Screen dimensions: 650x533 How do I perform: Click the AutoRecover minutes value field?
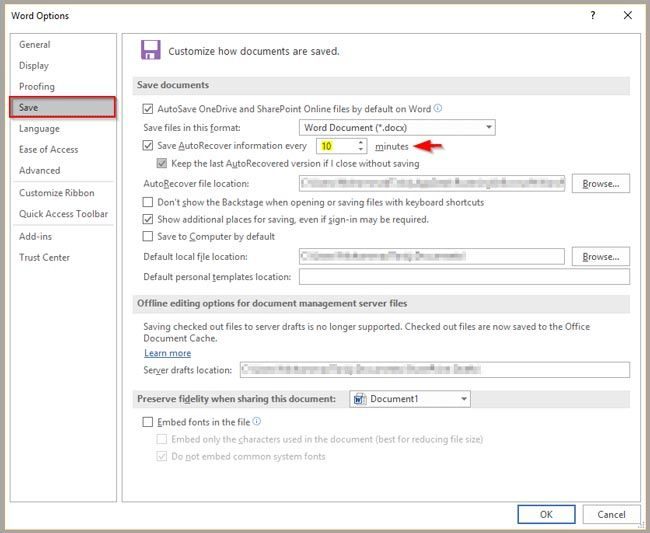pos(336,146)
